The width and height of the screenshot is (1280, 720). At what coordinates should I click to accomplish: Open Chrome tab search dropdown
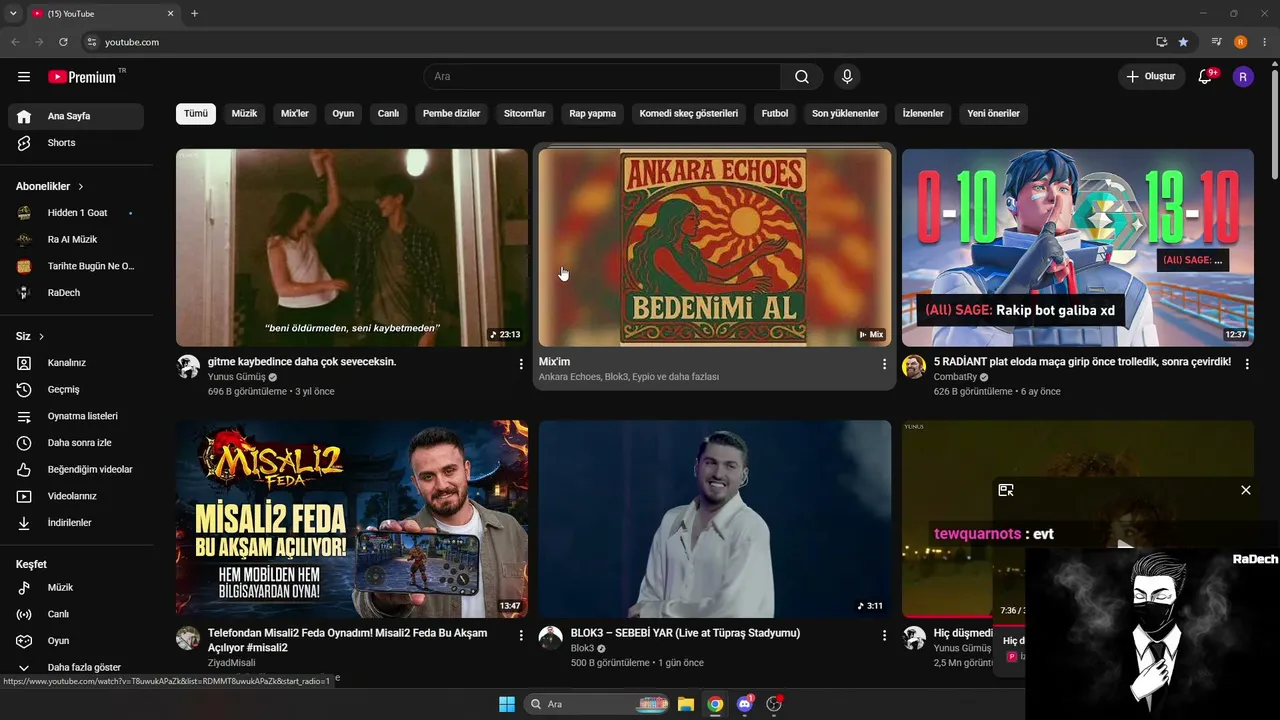click(x=13, y=13)
